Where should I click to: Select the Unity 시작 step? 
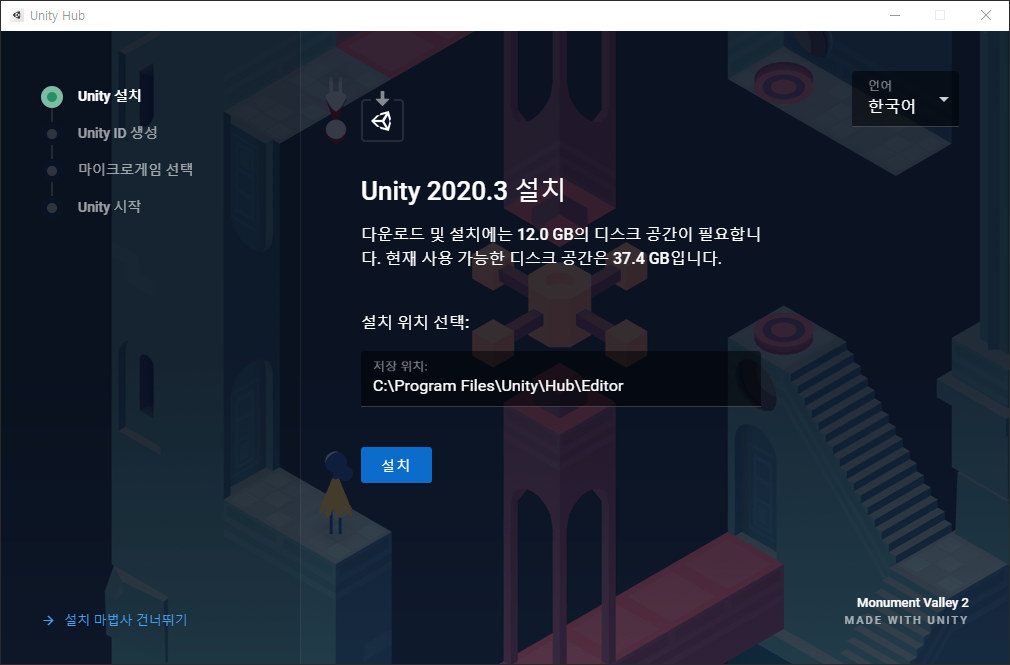click(x=110, y=207)
